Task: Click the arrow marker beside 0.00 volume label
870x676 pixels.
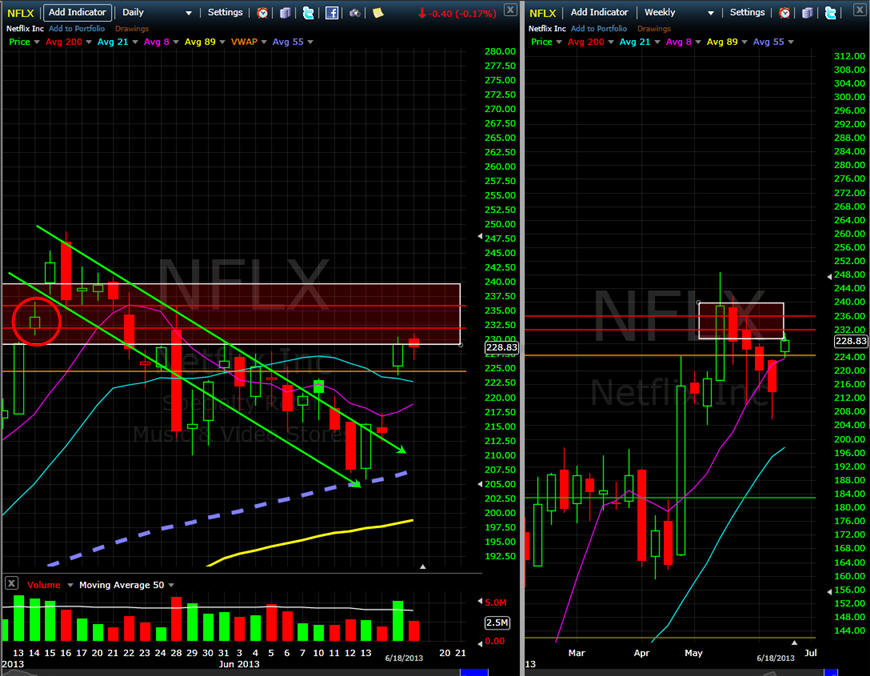Action: (x=480, y=644)
